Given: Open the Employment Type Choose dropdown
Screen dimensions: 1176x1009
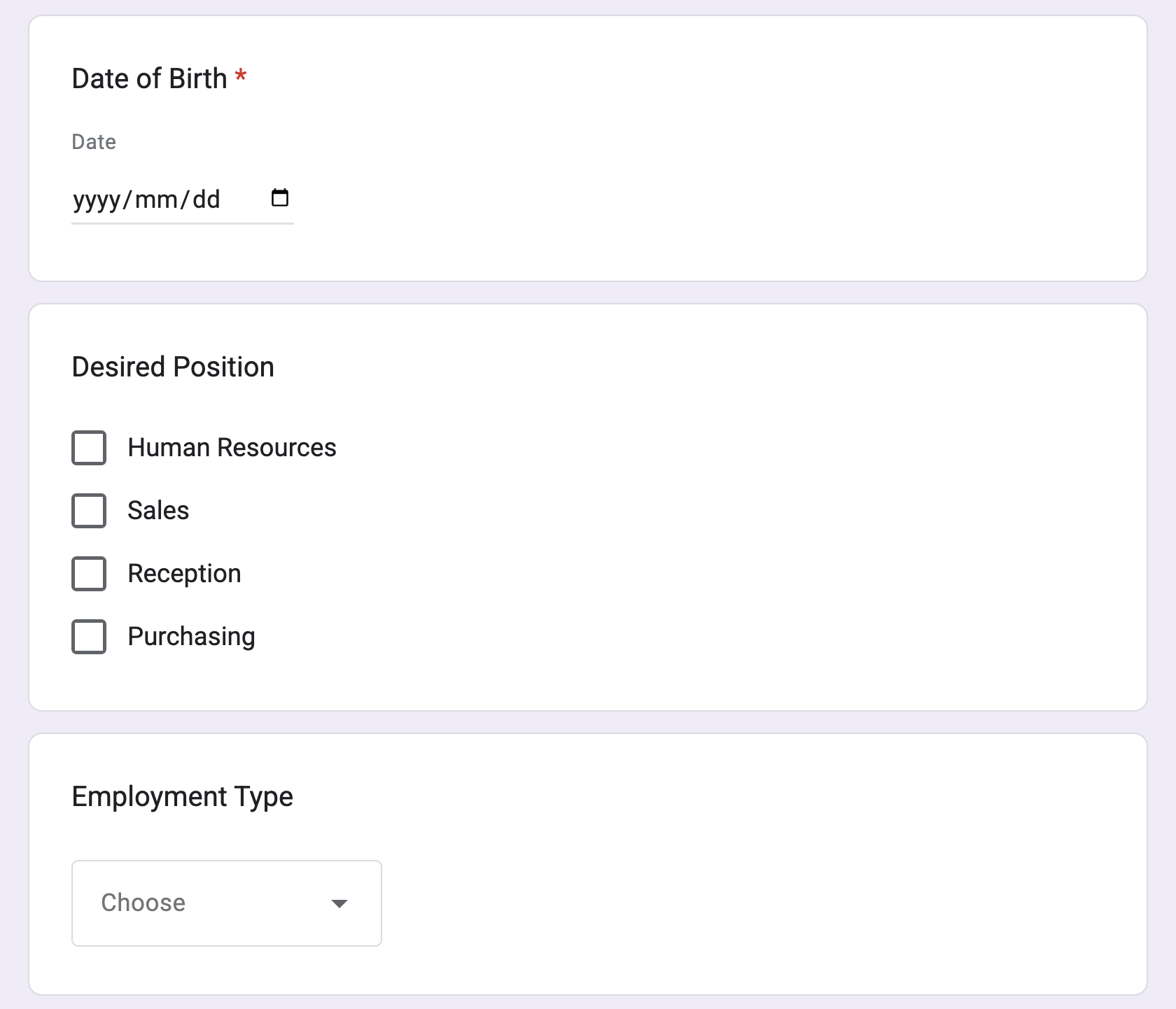Looking at the screenshot, I should click(x=225, y=903).
